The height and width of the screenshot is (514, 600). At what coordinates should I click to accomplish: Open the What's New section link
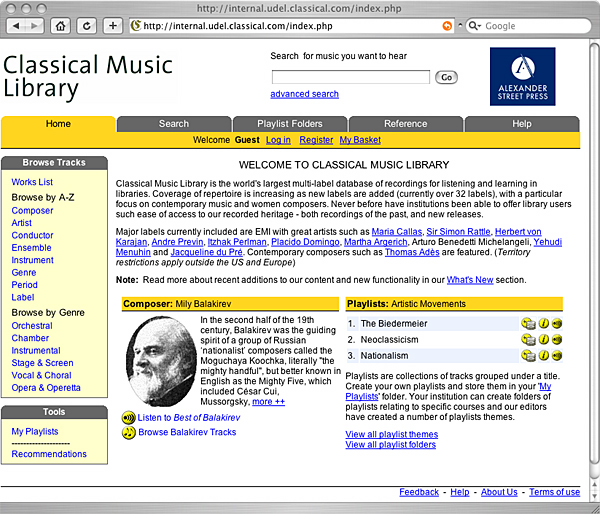(470, 280)
